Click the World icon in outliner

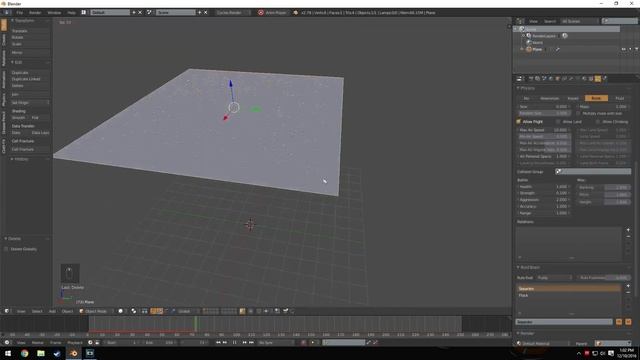[529, 42]
